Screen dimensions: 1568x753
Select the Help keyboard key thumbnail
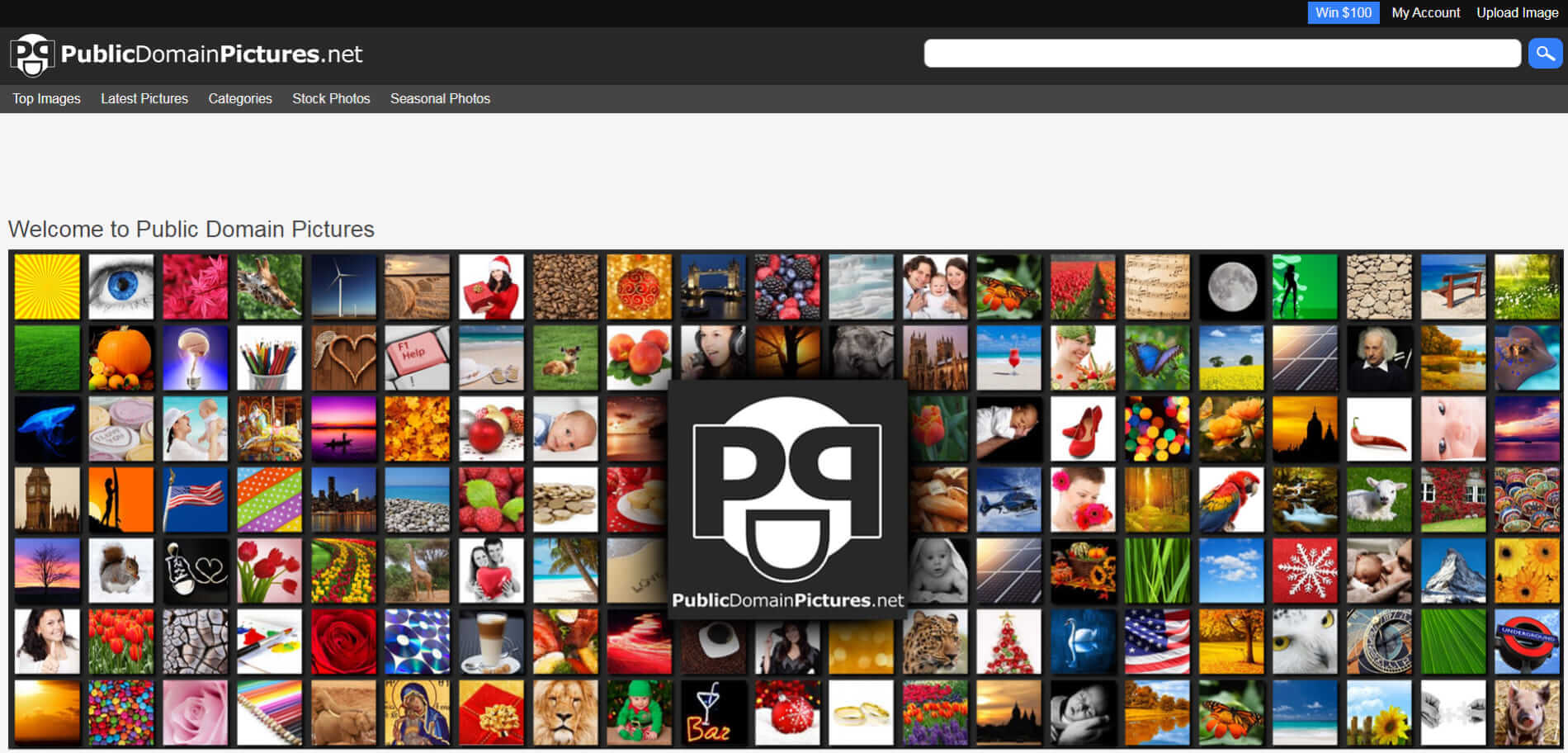417,358
